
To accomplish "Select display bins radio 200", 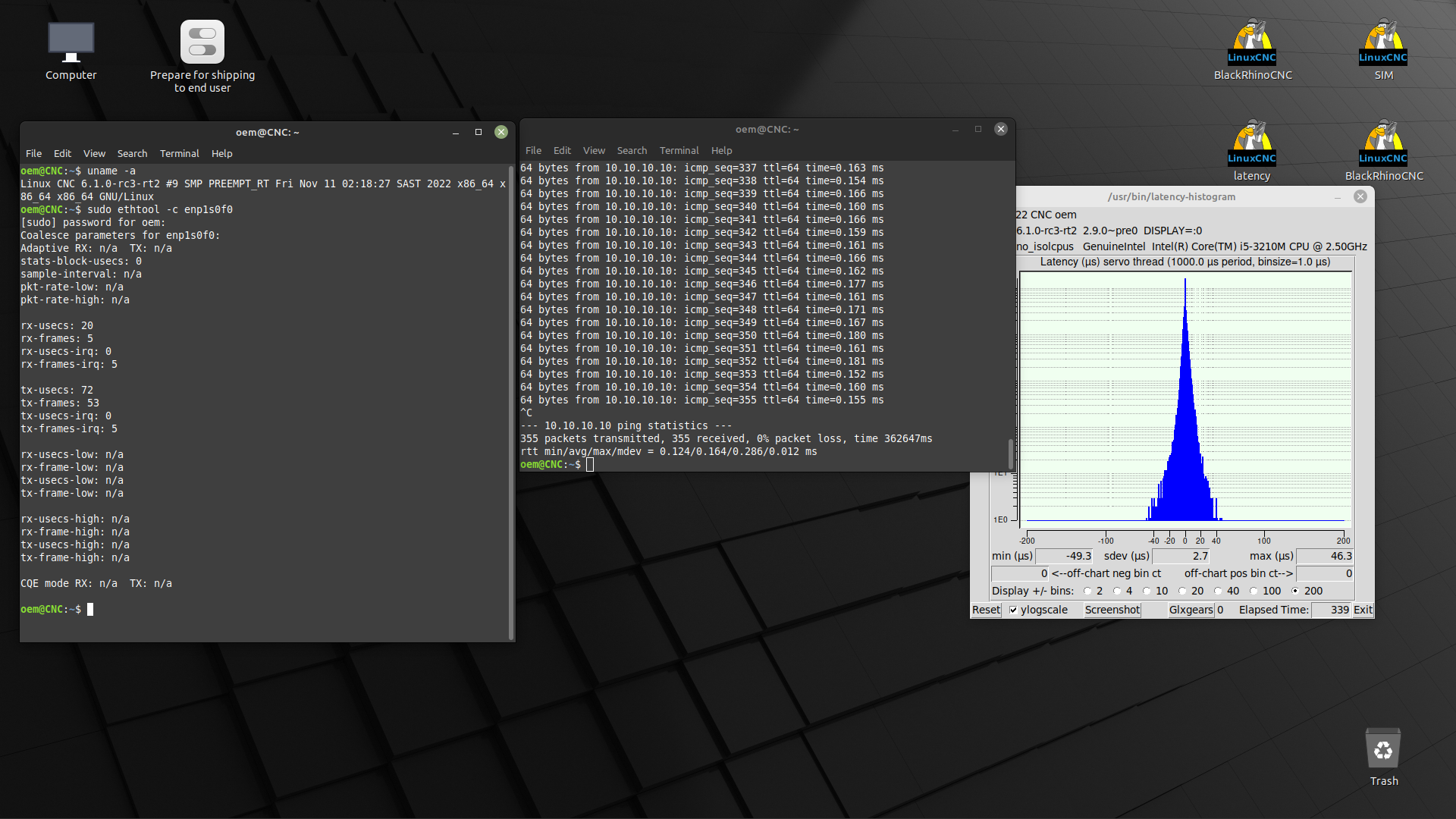I will [x=1295, y=591].
